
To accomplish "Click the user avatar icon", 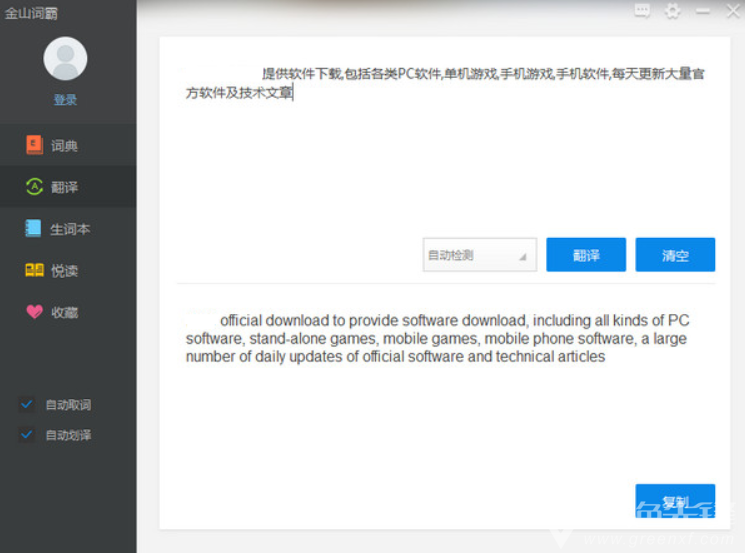I will 65,59.
